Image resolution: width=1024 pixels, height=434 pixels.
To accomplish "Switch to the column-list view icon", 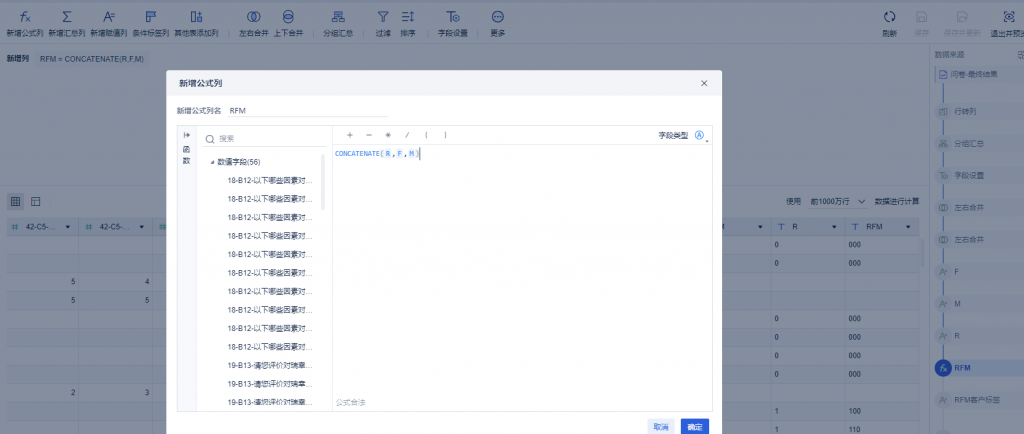I will [x=36, y=202].
